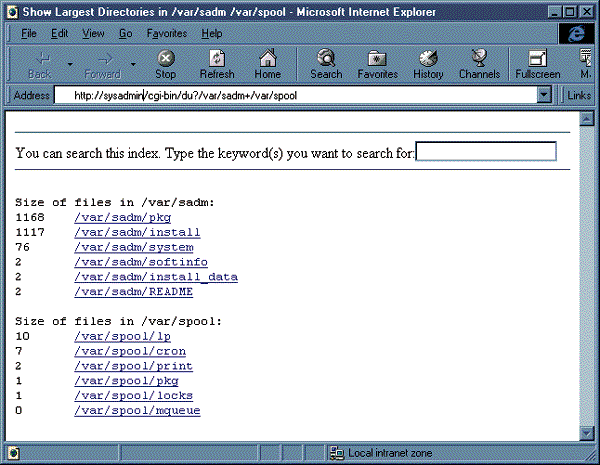Click the Back toolbar icon

40,63
